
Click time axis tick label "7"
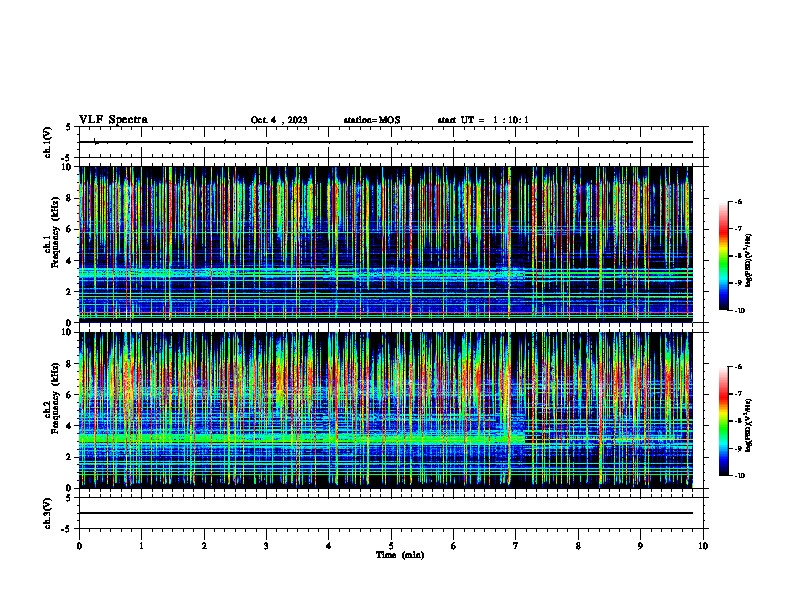click(516, 546)
